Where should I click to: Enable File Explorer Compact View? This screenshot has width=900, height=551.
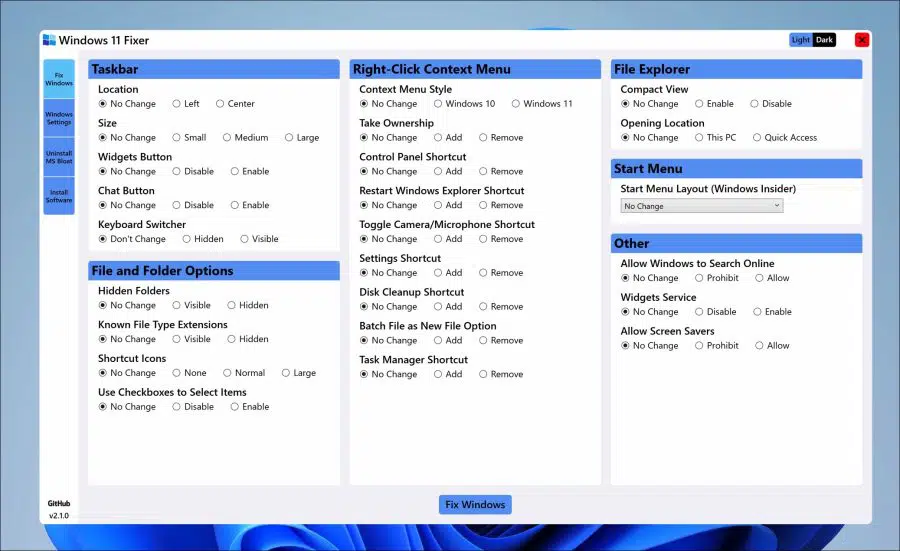[715, 104]
